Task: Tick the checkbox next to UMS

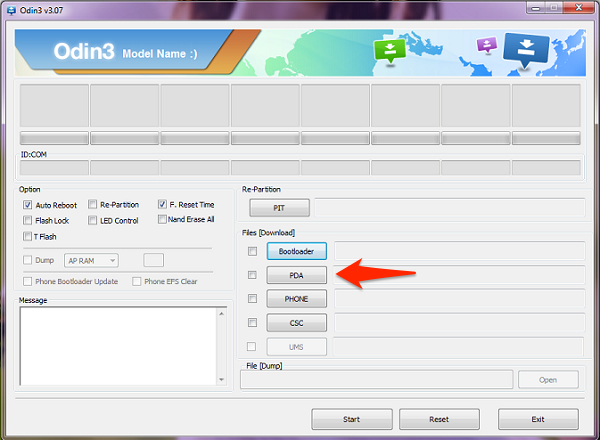Action: pos(251,347)
